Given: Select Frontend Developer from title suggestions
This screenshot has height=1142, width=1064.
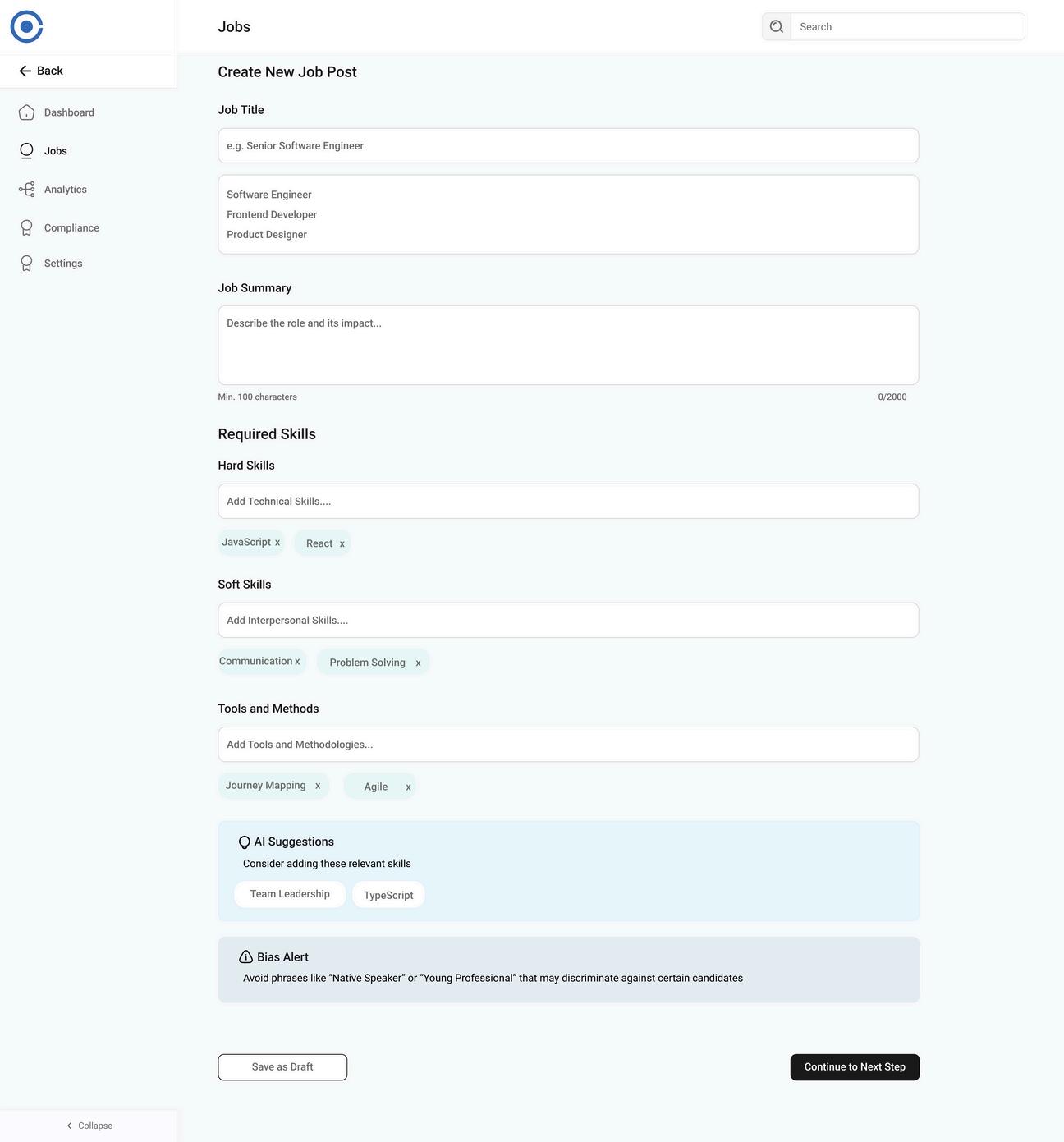Looking at the screenshot, I should click(x=272, y=214).
